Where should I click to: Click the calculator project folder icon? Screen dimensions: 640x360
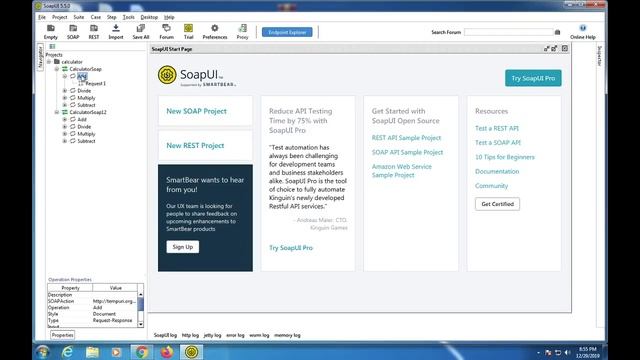coord(57,62)
